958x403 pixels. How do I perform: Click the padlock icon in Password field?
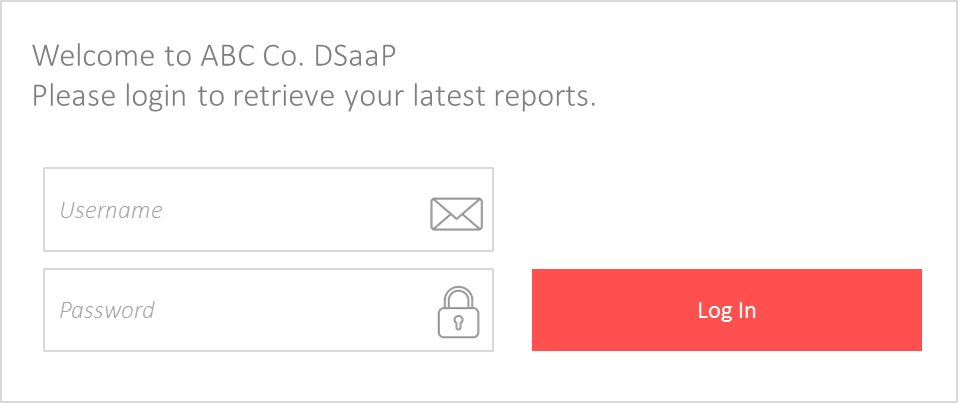coord(459,312)
